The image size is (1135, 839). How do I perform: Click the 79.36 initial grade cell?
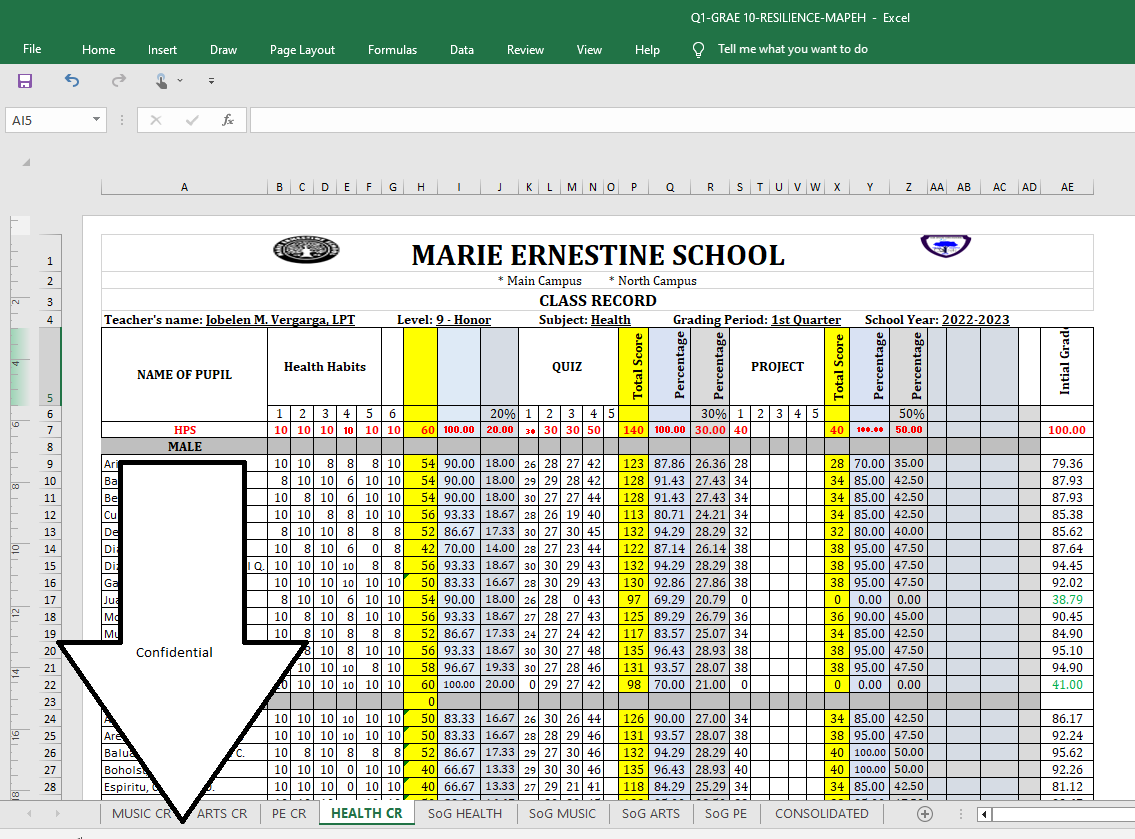point(1067,463)
